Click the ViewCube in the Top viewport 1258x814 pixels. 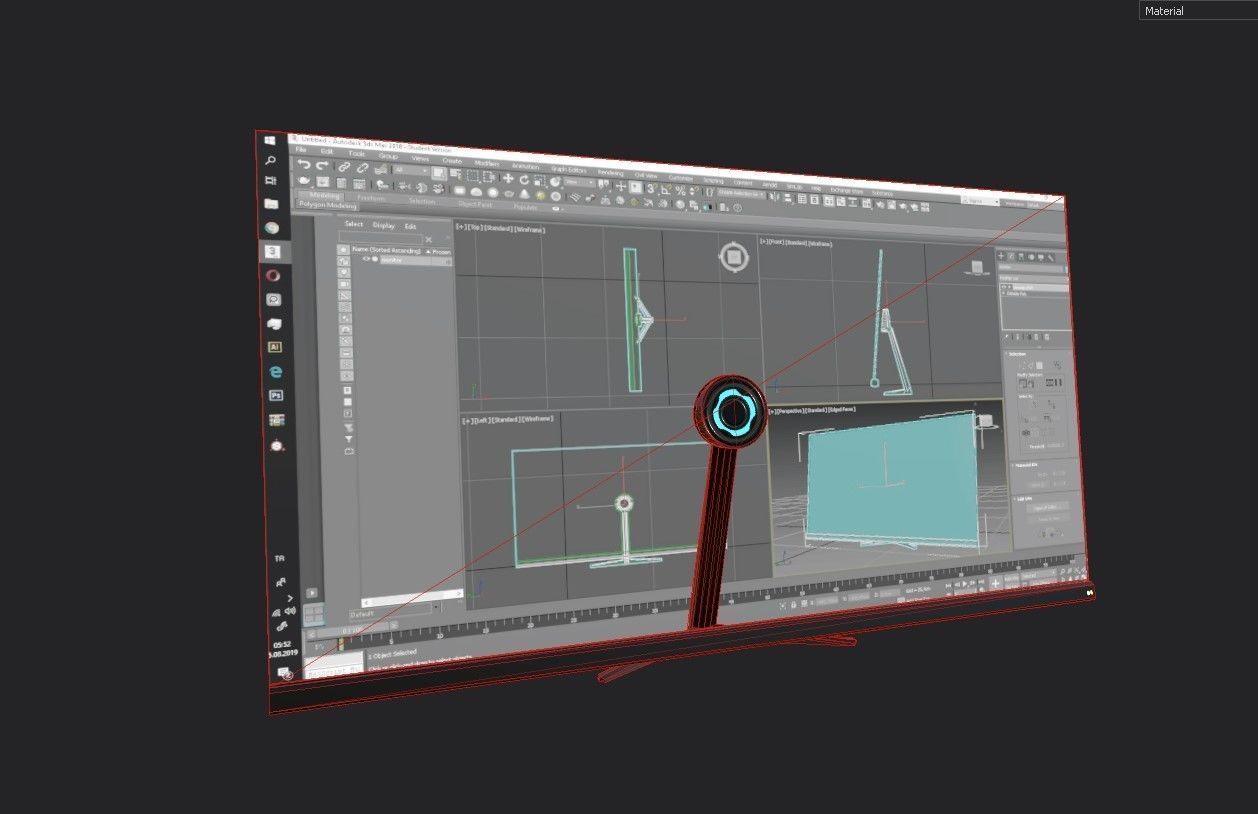733,257
